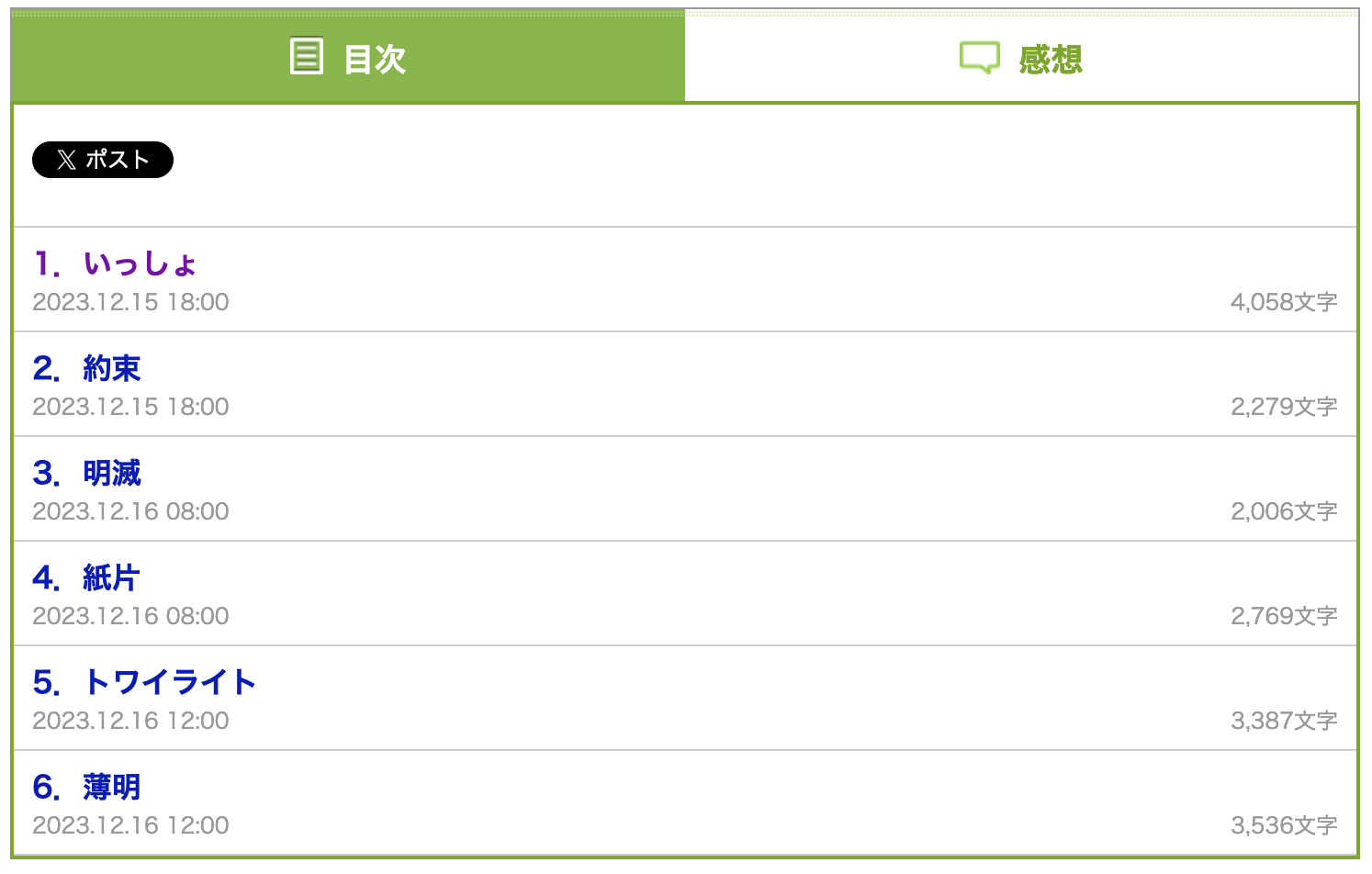Viewport: 1372px width, 874px height.
Task: Click the 3,387文字 character count
Action: (1284, 721)
